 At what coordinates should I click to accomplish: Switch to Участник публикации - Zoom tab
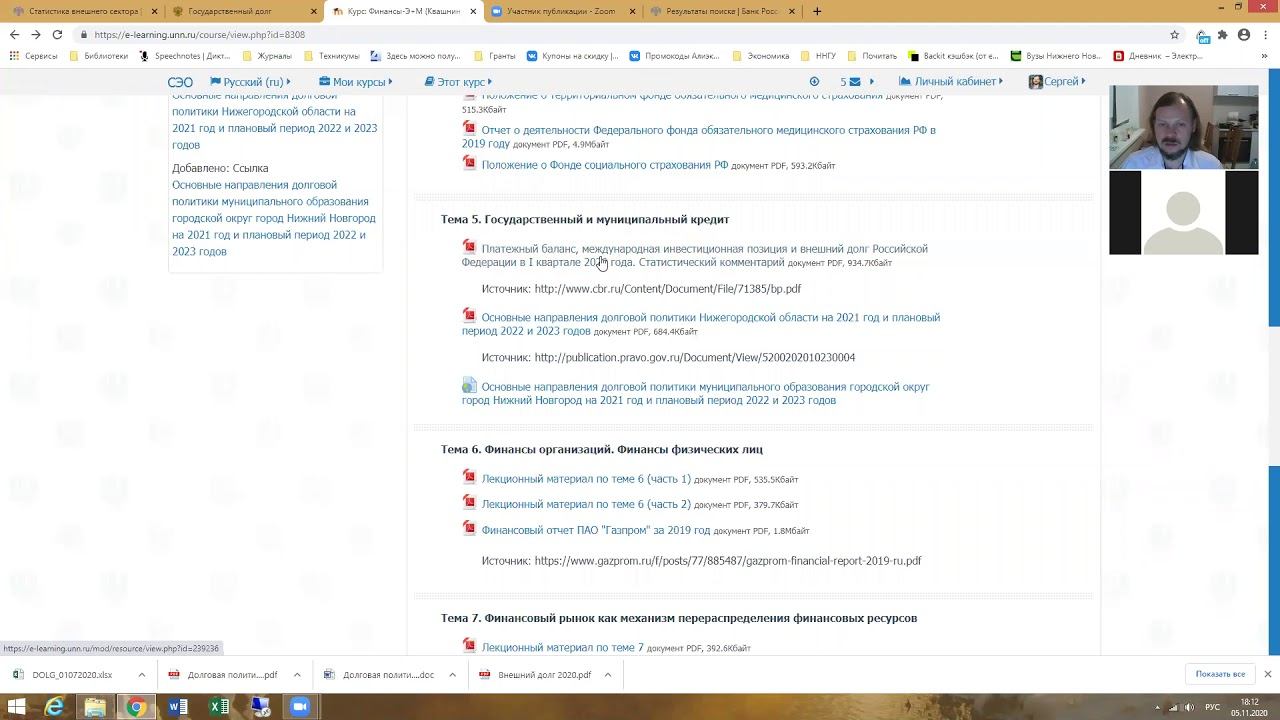562,11
